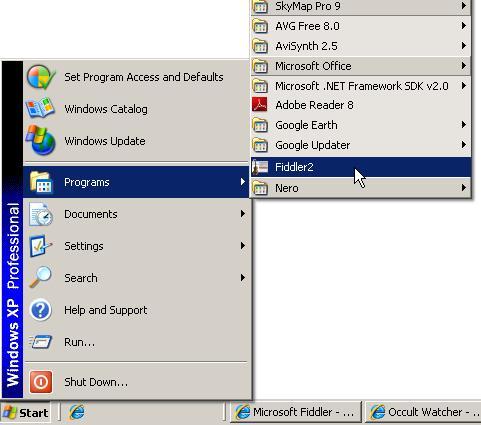Open the Nero program folder

coord(361,188)
